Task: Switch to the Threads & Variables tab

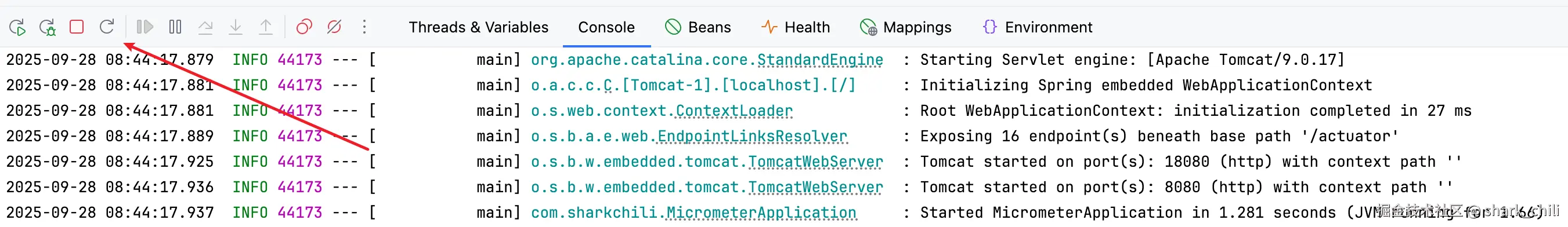Action: (478, 27)
